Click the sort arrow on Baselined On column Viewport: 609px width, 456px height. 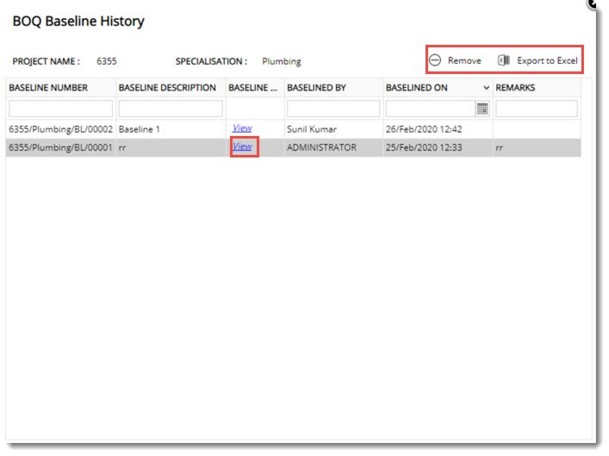(x=486, y=88)
